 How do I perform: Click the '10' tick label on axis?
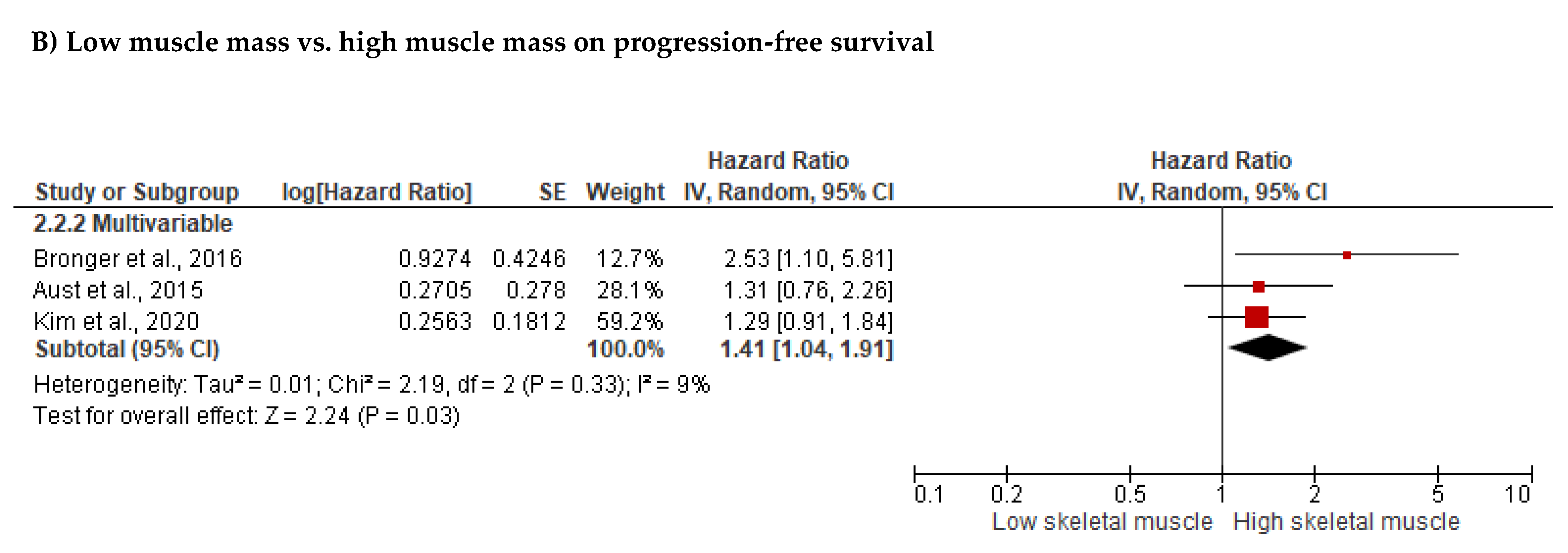(1517, 494)
